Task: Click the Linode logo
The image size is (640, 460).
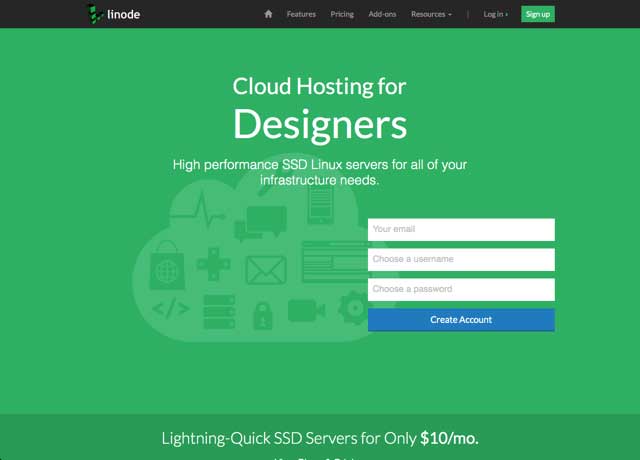Action: [x=114, y=14]
